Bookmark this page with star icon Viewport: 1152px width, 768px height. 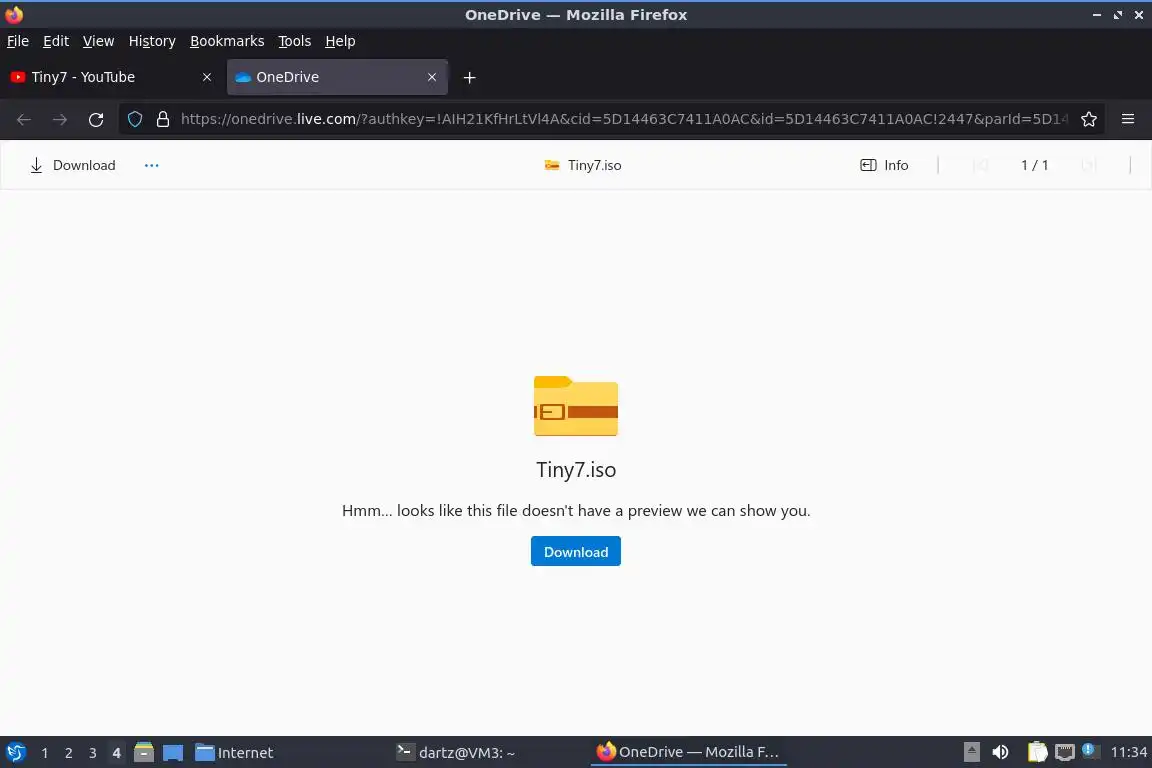click(1089, 119)
